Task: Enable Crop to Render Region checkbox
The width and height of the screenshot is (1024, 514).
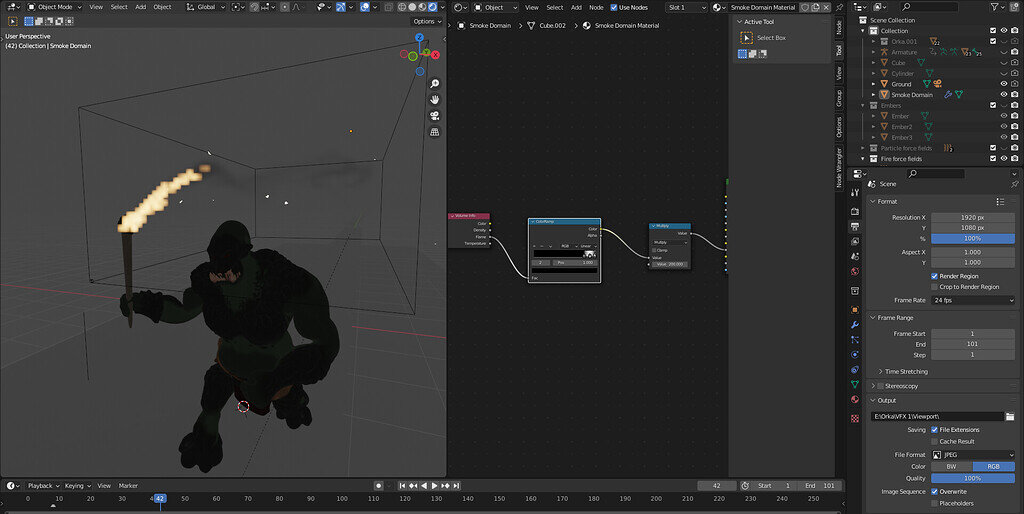Action: coord(935,287)
